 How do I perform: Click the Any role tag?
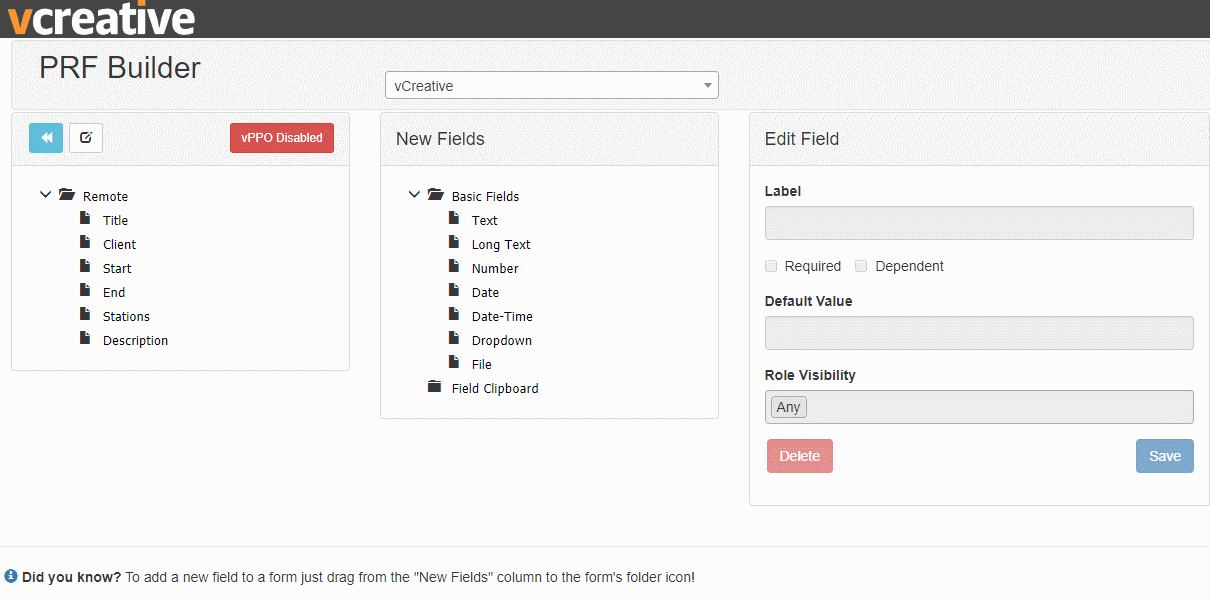click(789, 407)
